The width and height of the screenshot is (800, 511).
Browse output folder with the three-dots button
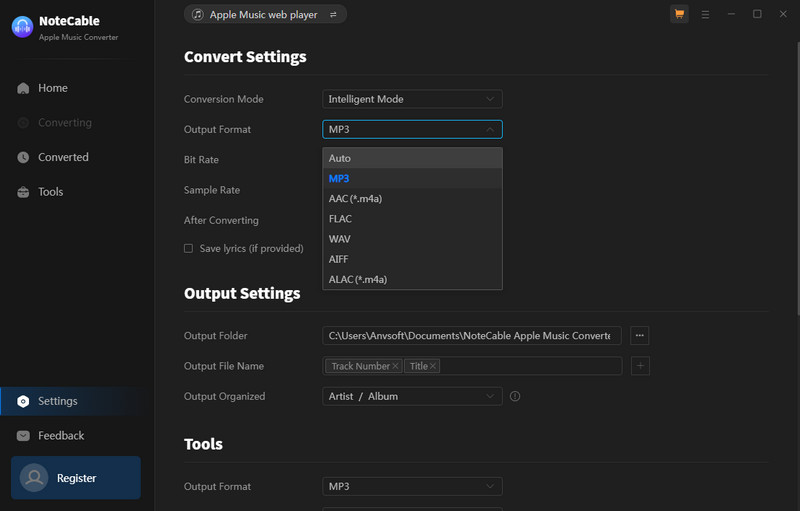pos(639,336)
